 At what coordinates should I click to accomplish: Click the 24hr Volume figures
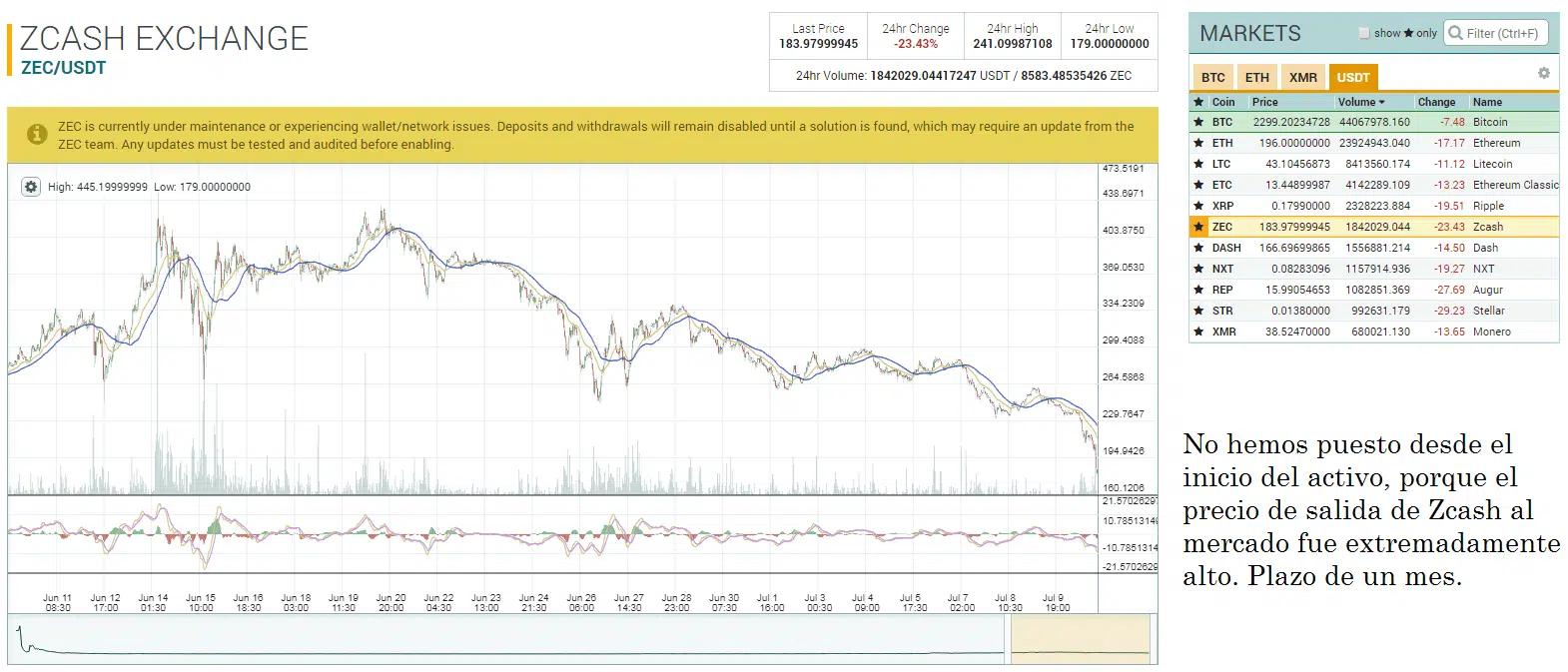pos(964,76)
